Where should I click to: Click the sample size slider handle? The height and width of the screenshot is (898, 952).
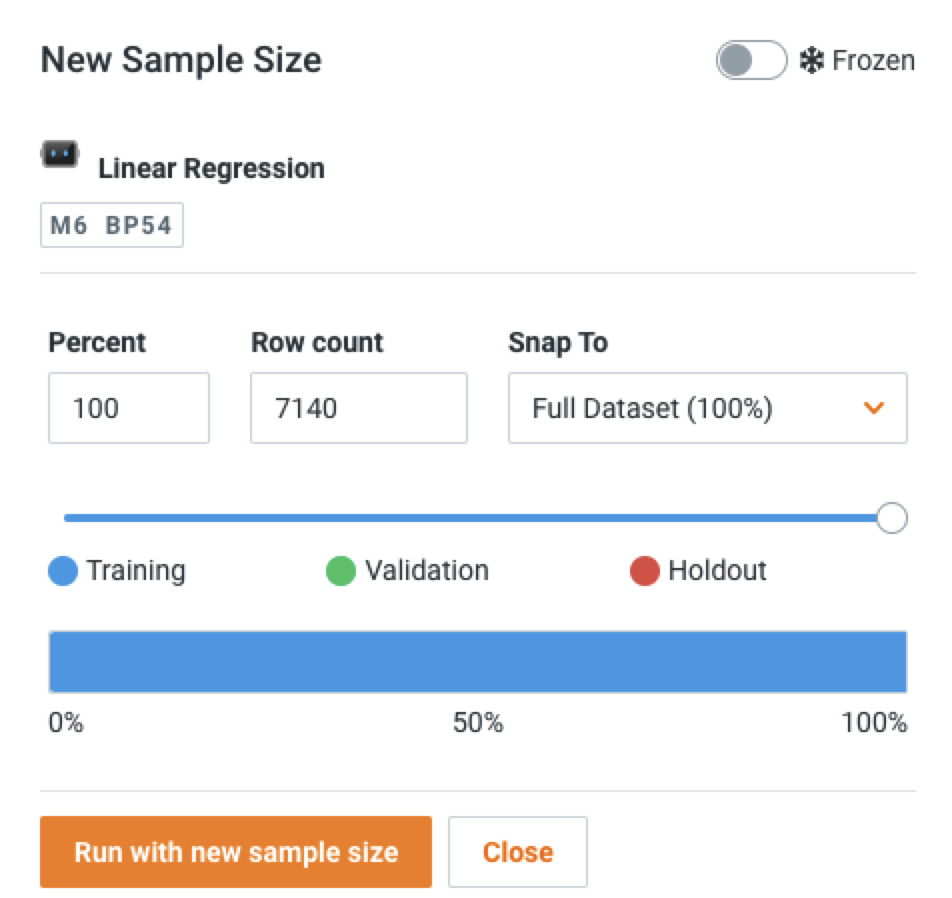(891, 518)
